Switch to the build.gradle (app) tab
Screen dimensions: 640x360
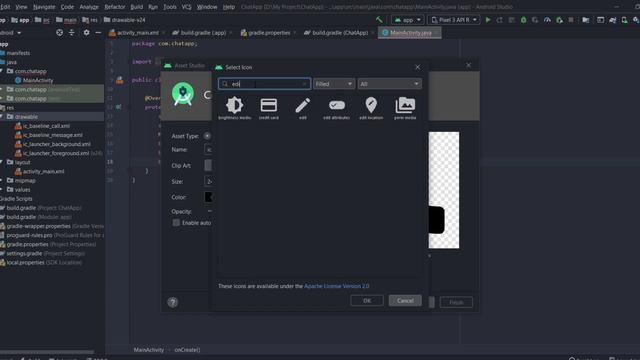tap(202, 33)
